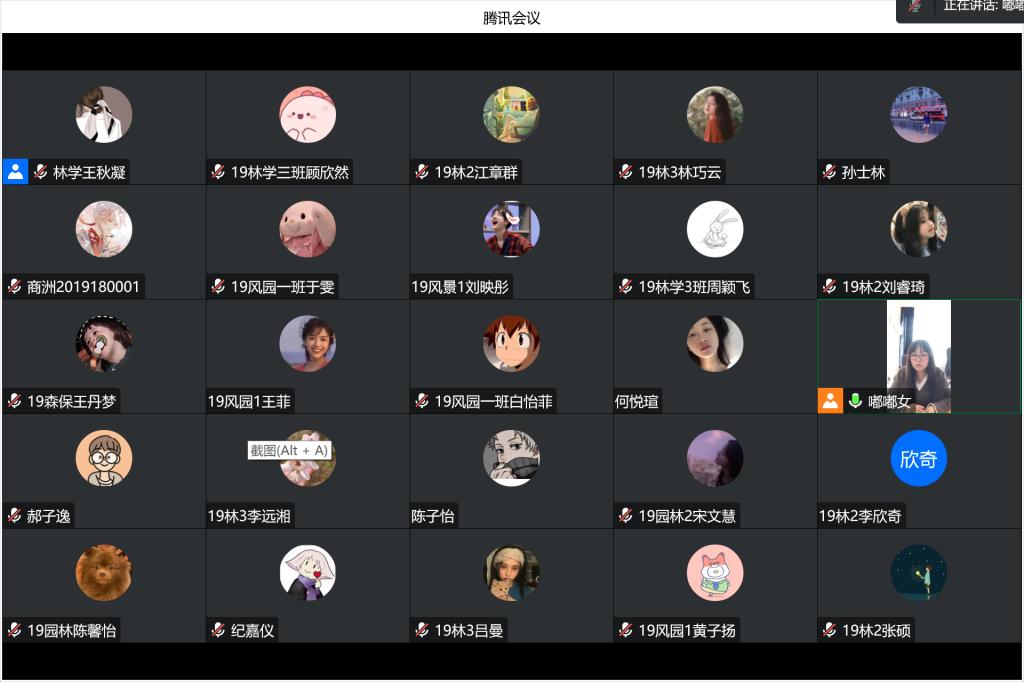Select blue 欣奇 avatar circle
The height and width of the screenshot is (682, 1024).
(918, 458)
